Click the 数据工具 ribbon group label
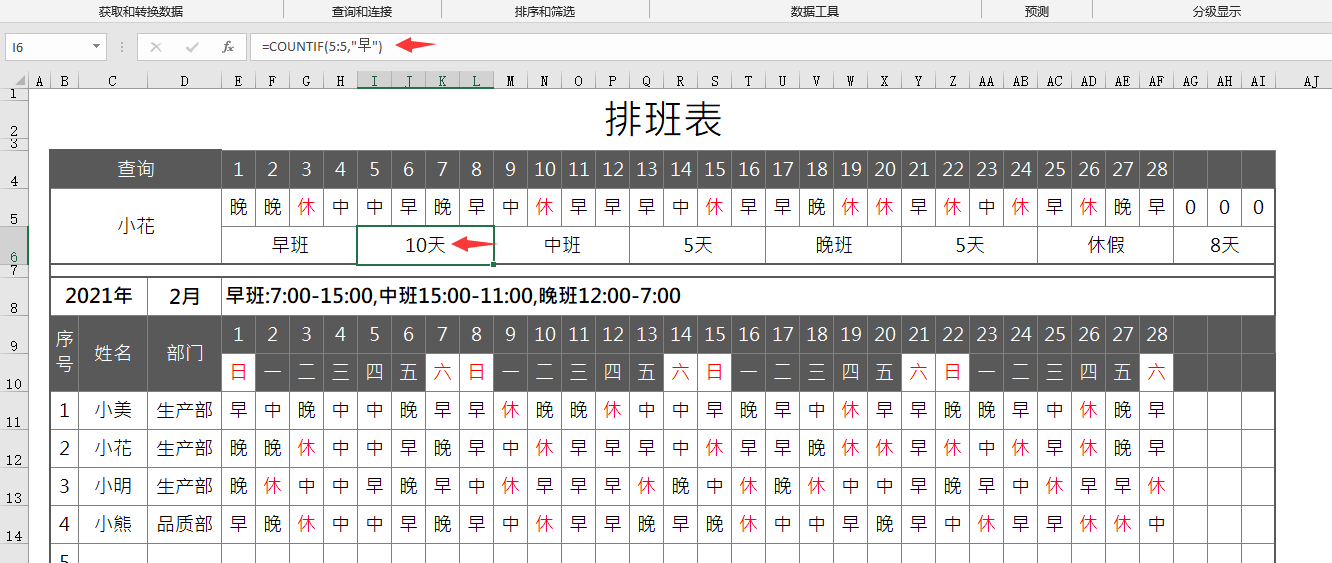The image size is (1332, 563). [x=814, y=12]
